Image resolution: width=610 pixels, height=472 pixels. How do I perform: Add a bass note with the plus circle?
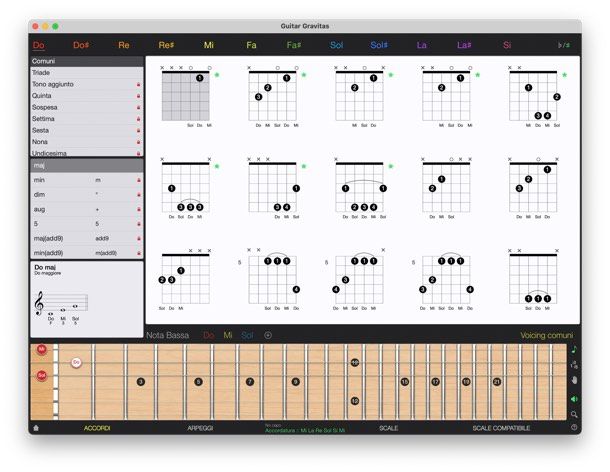coord(268,335)
